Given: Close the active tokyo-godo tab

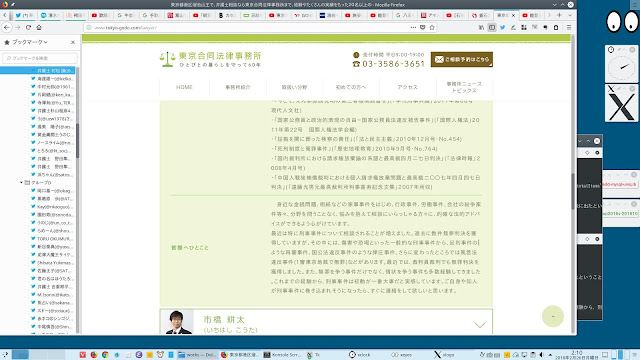Looking at the screenshot, I should 513,15.
